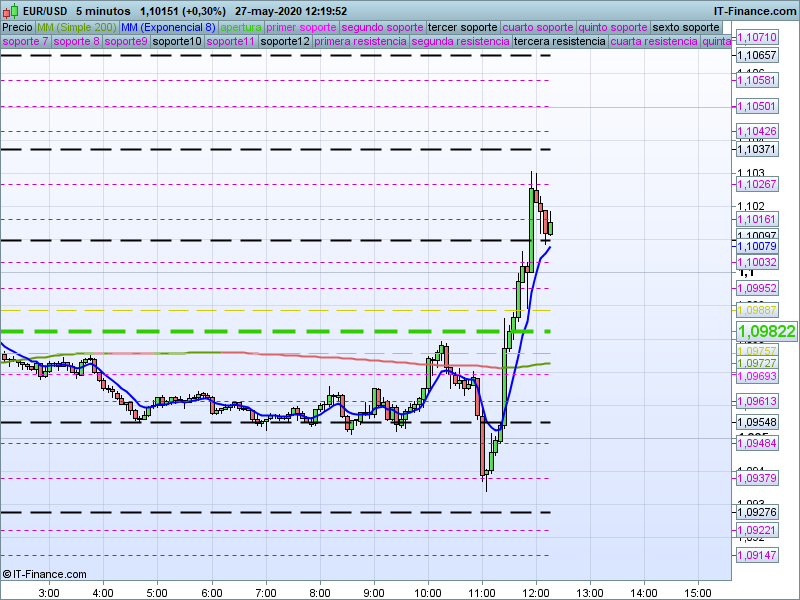This screenshot has width=800, height=600.
Task: Click the large green 1,09822 price label
Action: 766,331
